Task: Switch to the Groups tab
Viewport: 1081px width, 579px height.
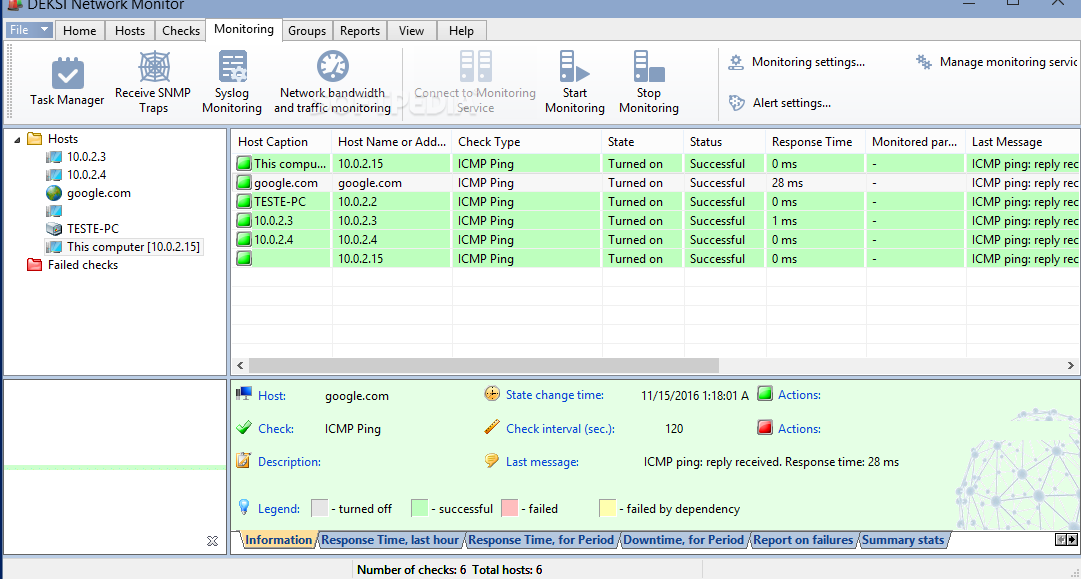Action: point(307,30)
